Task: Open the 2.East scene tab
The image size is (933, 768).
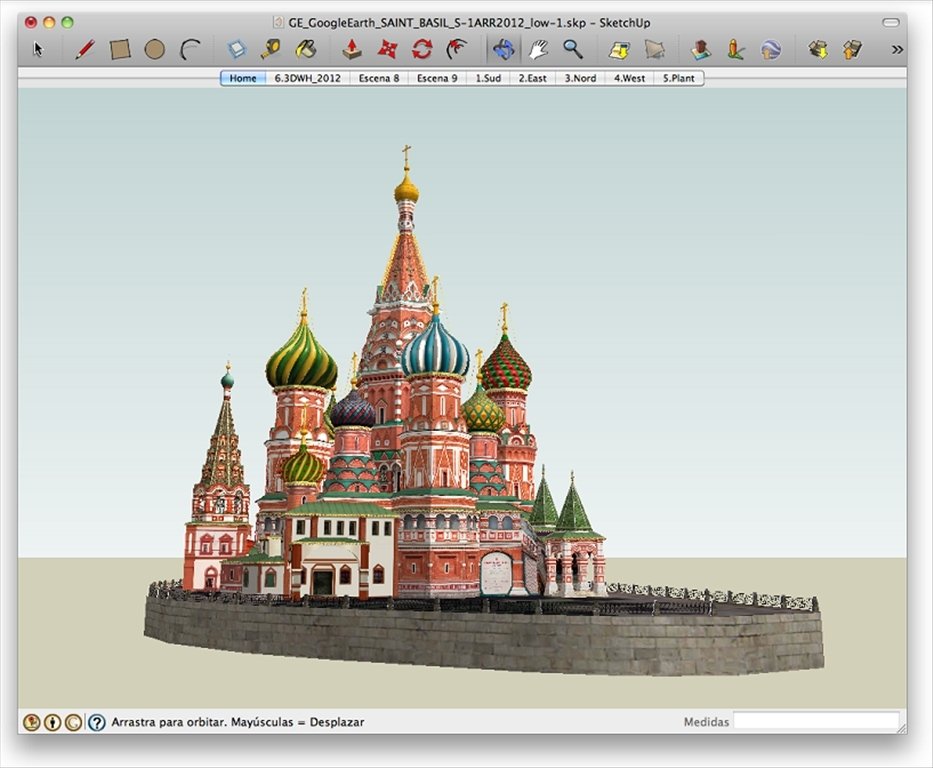Action: pos(533,78)
